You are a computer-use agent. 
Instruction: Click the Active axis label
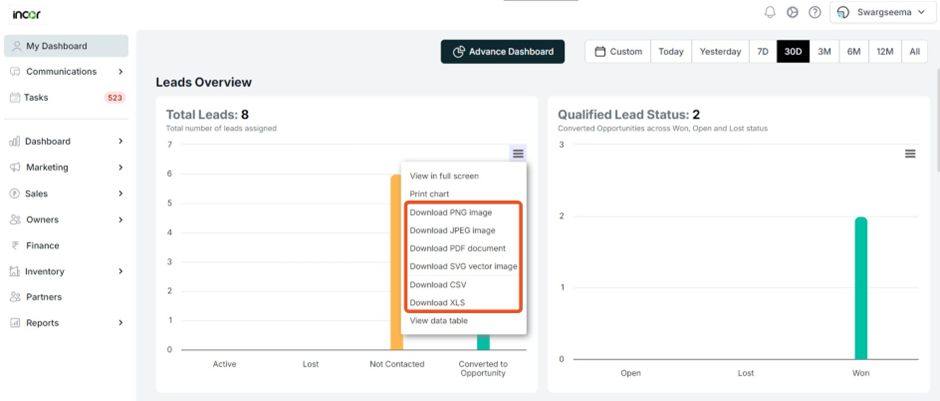click(x=224, y=364)
